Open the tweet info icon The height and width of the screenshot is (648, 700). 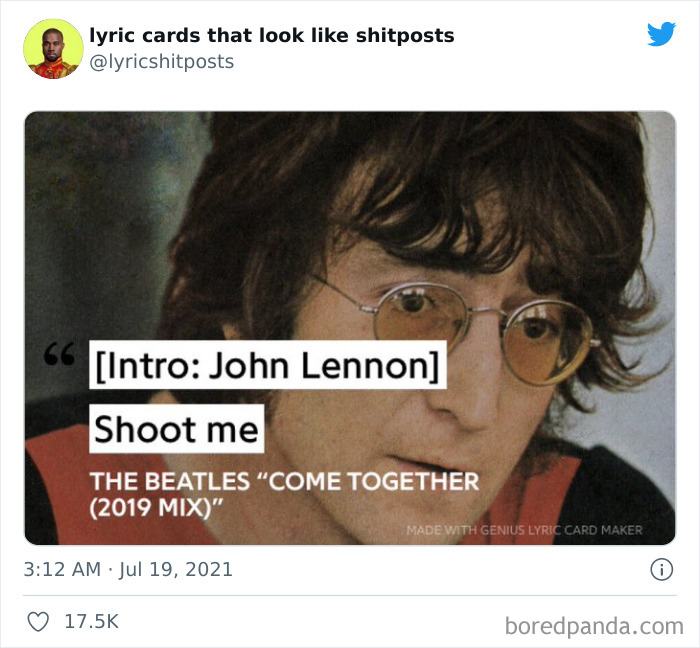pyautogui.click(x=661, y=569)
